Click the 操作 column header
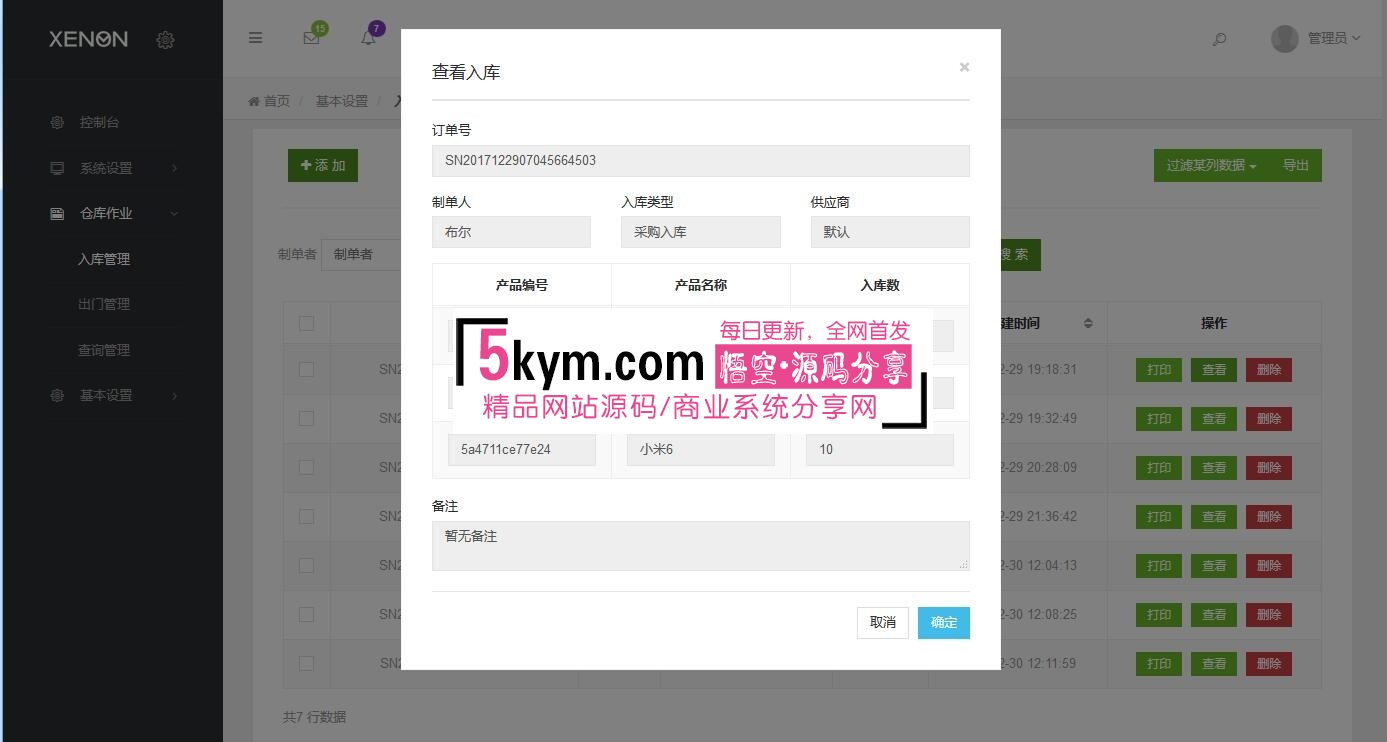The width and height of the screenshot is (1387, 742). click(1214, 323)
